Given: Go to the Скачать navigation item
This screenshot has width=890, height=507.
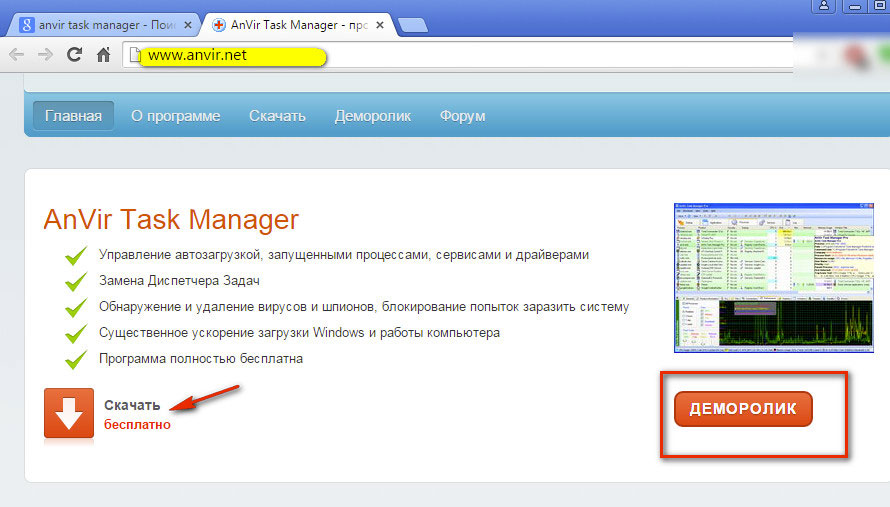Looking at the screenshot, I should [277, 116].
